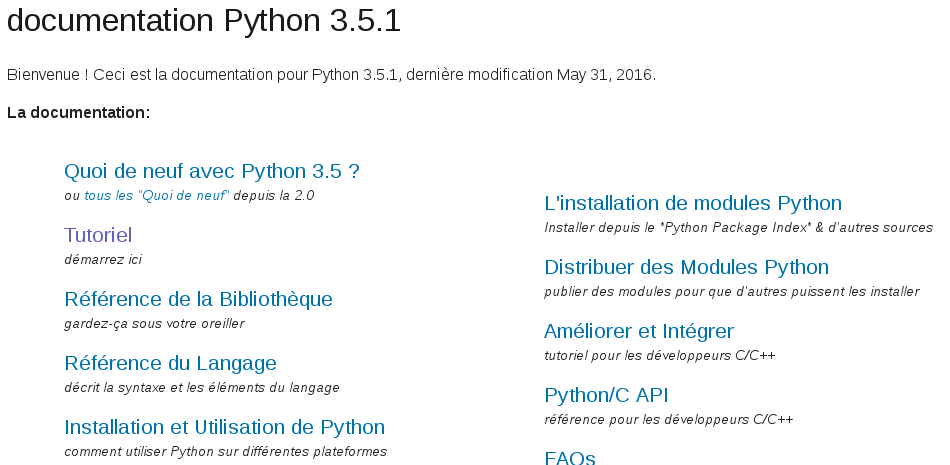Open the Python/C API reference link
This screenshot has height=465, width=950.
pyautogui.click(x=606, y=395)
